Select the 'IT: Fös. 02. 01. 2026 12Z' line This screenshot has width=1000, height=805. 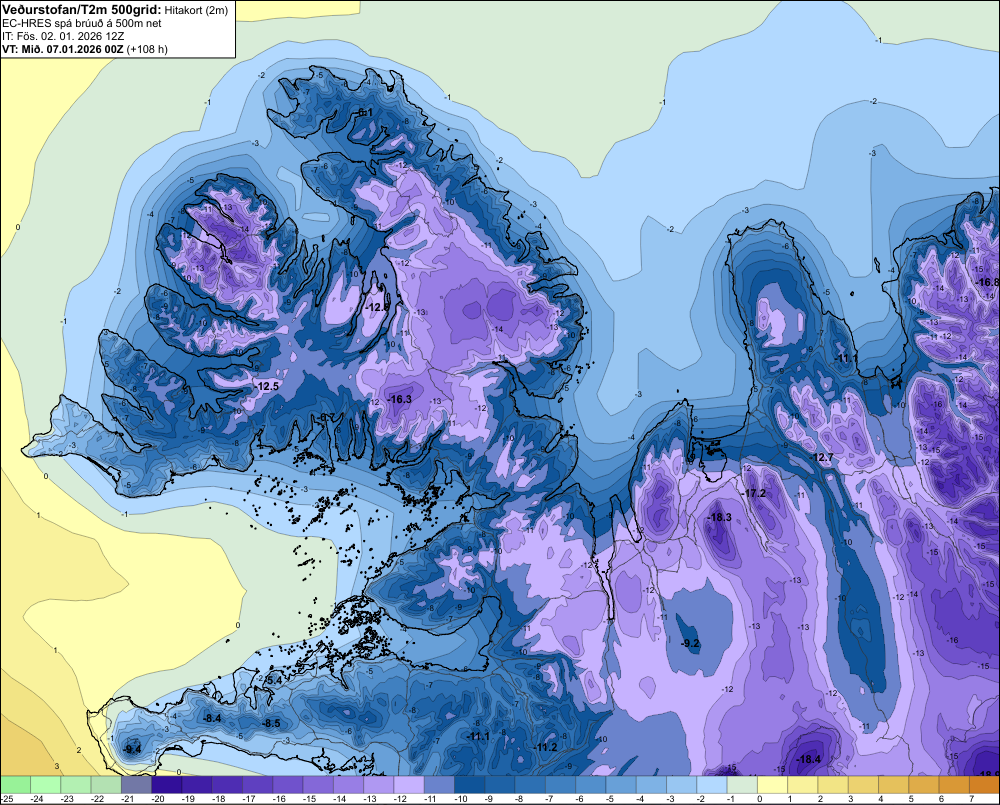click(63, 36)
